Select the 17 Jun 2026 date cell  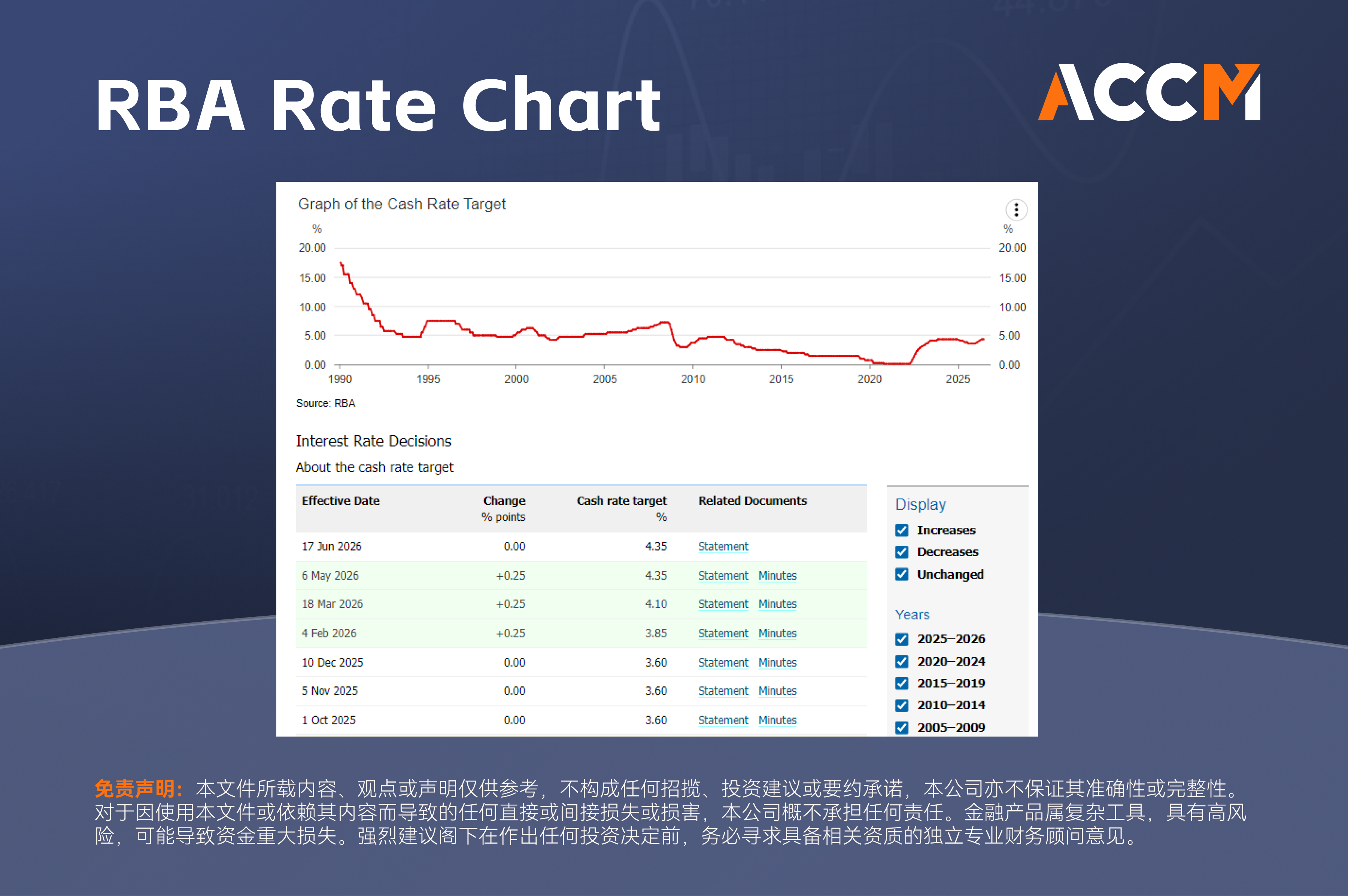coord(331,546)
